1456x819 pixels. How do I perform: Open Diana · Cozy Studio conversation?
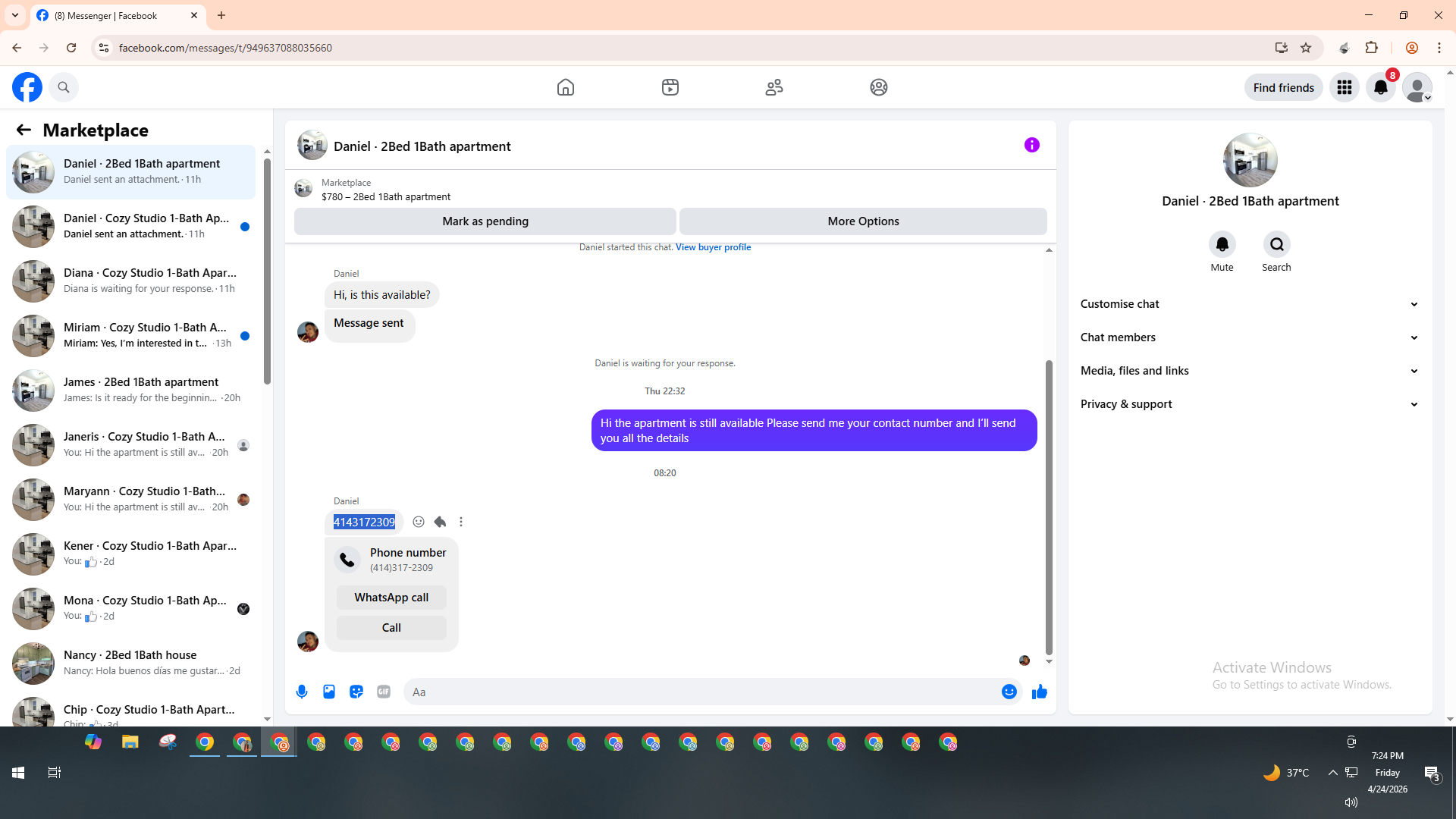pyautogui.click(x=130, y=281)
